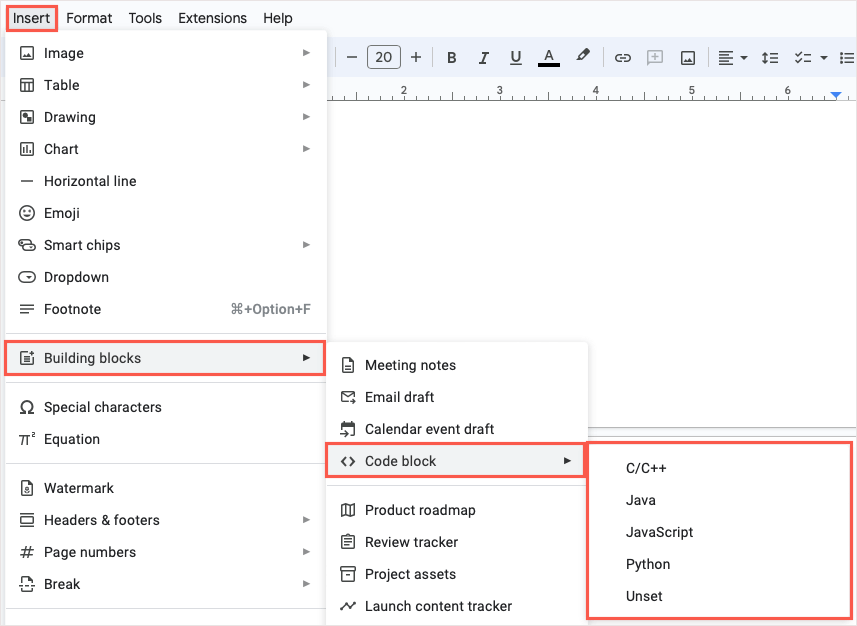Choose Meeting notes building block
The height and width of the screenshot is (626, 857).
410,365
